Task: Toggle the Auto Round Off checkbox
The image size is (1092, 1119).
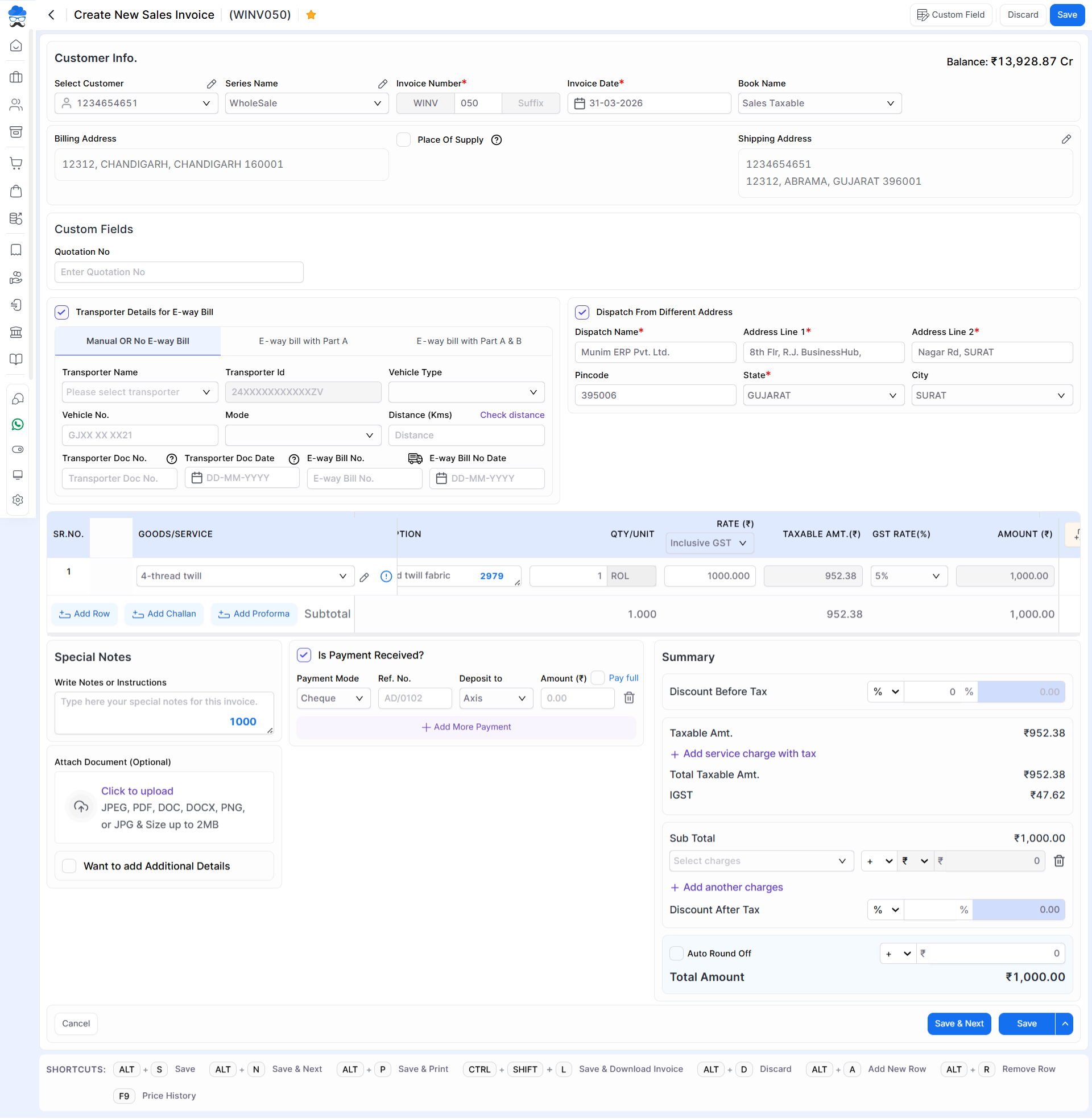Action: 676,954
